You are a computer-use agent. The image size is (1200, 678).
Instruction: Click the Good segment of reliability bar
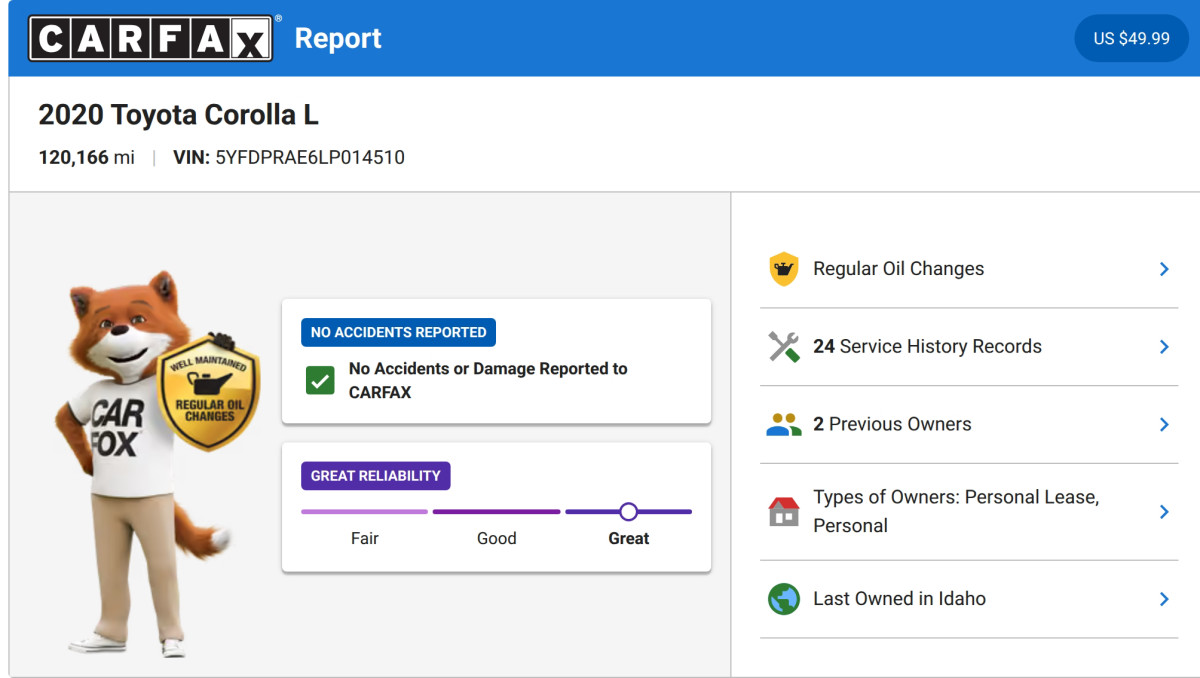(x=496, y=512)
